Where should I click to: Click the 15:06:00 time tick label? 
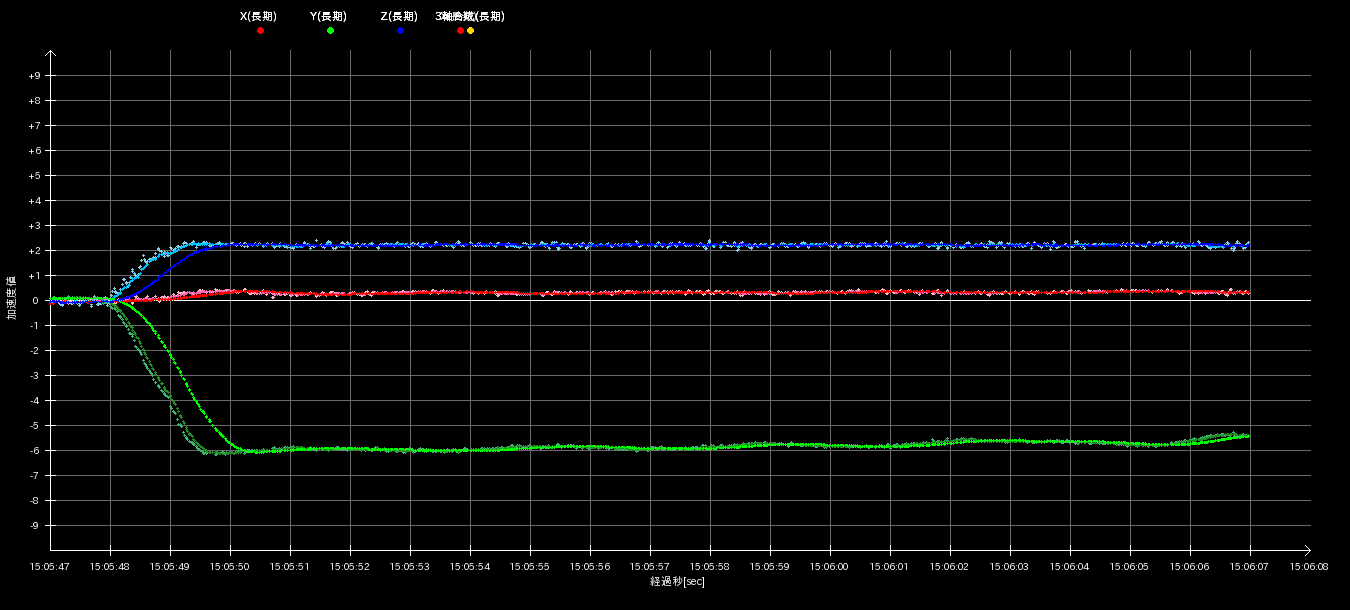pos(830,566)
